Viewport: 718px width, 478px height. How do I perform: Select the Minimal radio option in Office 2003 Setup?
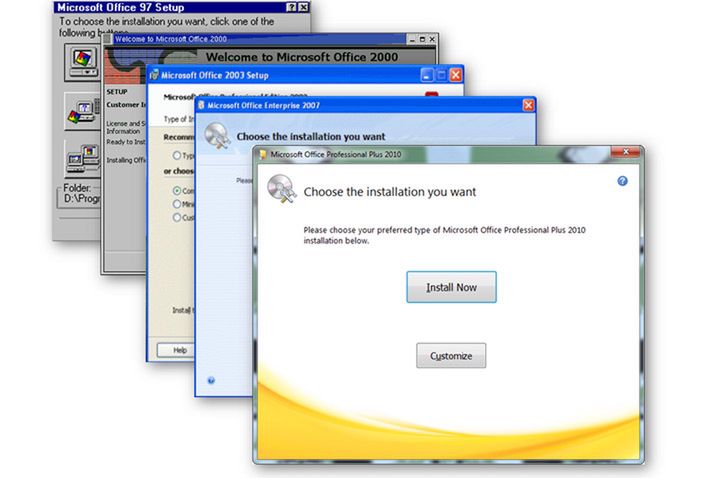[177, 204]
